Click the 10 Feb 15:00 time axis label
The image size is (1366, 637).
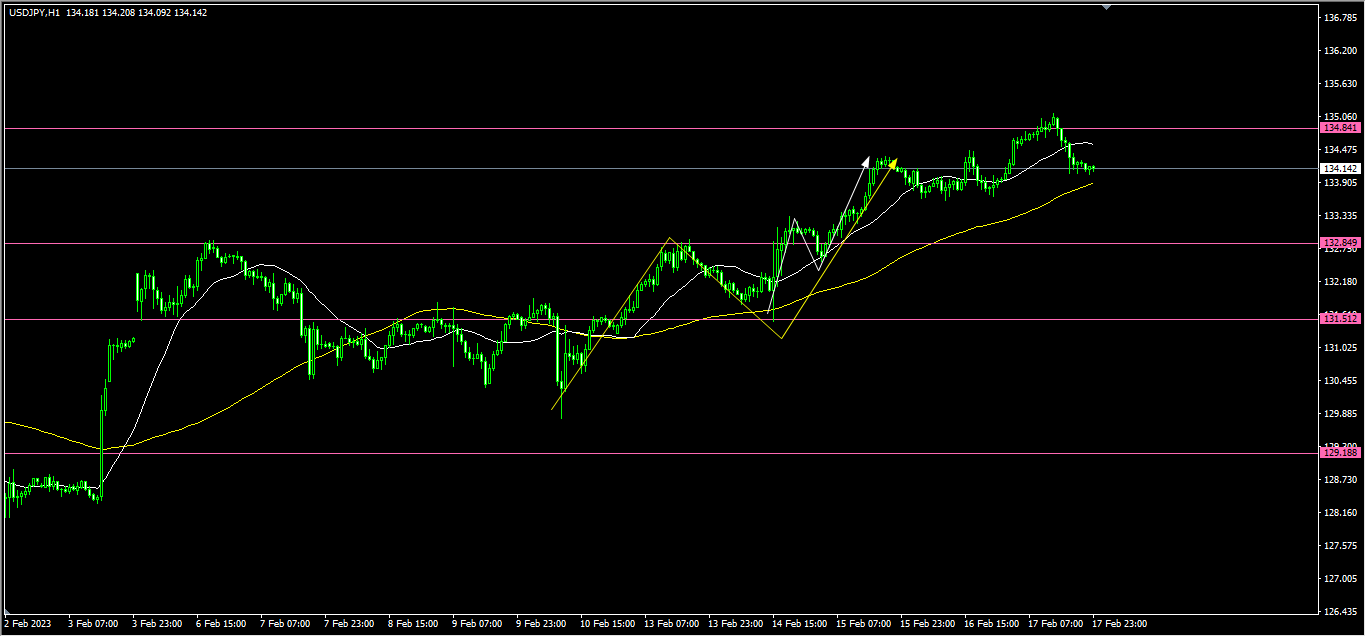(608, 624)
